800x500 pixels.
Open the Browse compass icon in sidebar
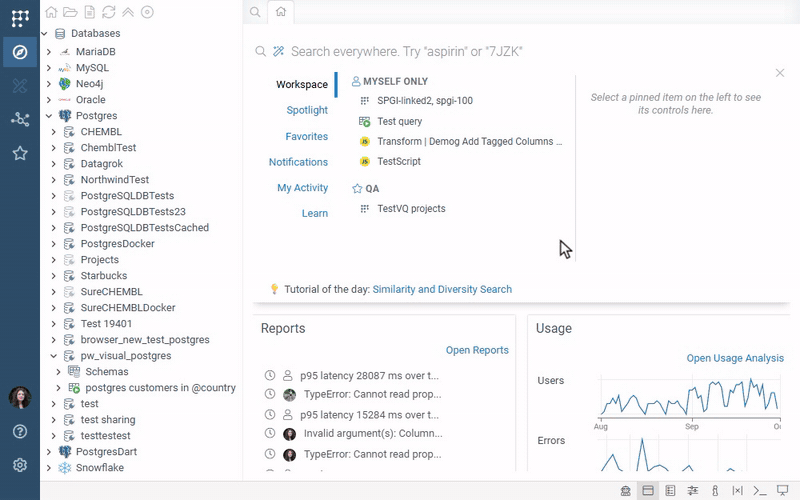(x=20, y=52)
